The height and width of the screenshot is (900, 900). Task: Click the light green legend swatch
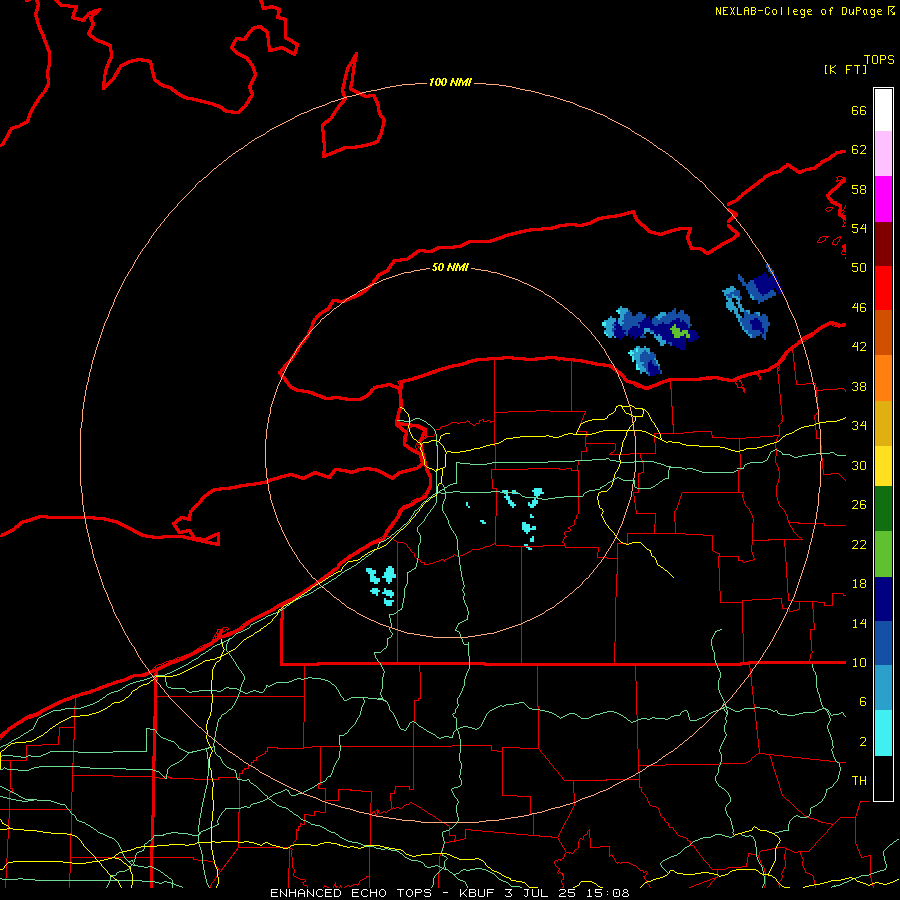(x=883, y=554)
